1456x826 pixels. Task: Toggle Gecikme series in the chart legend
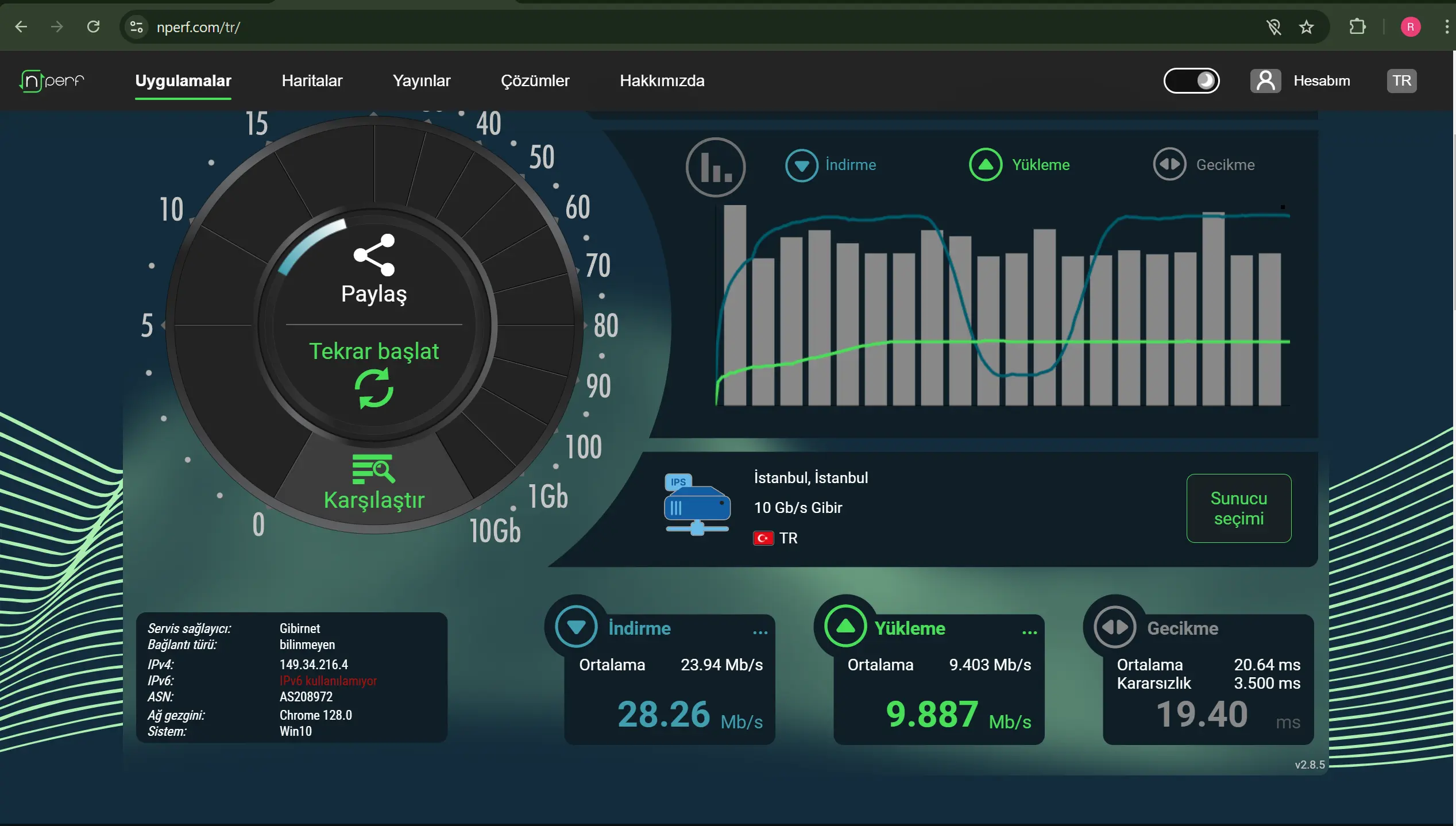click(1204, 165)
